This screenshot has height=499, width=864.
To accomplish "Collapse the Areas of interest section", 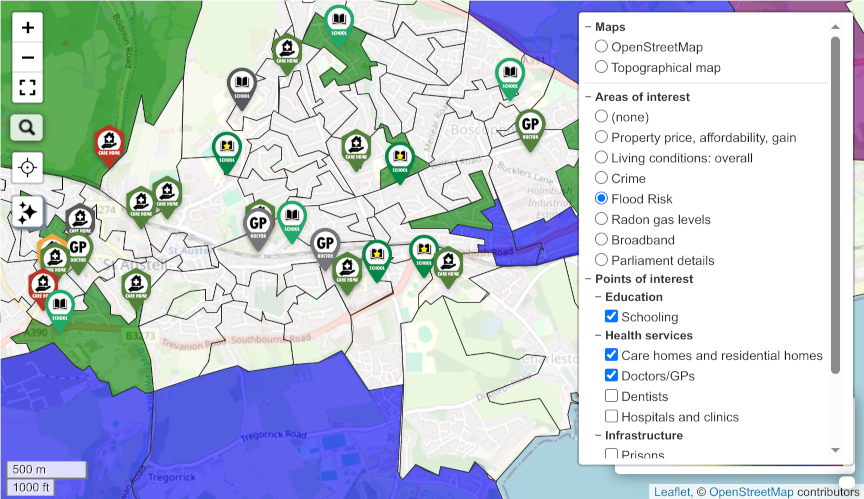I will click(588, 97).
